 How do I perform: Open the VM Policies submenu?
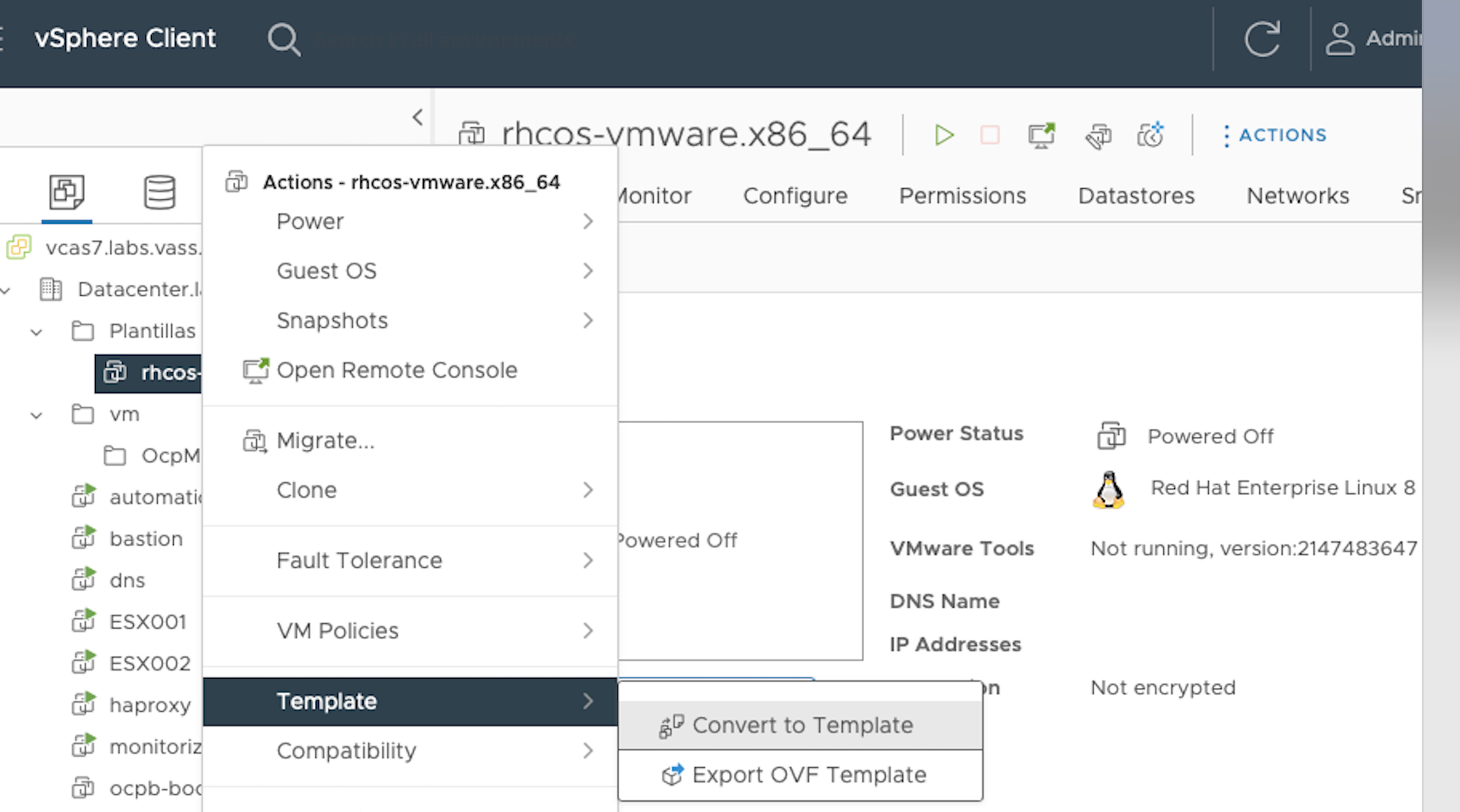click(x=410, y=631)
